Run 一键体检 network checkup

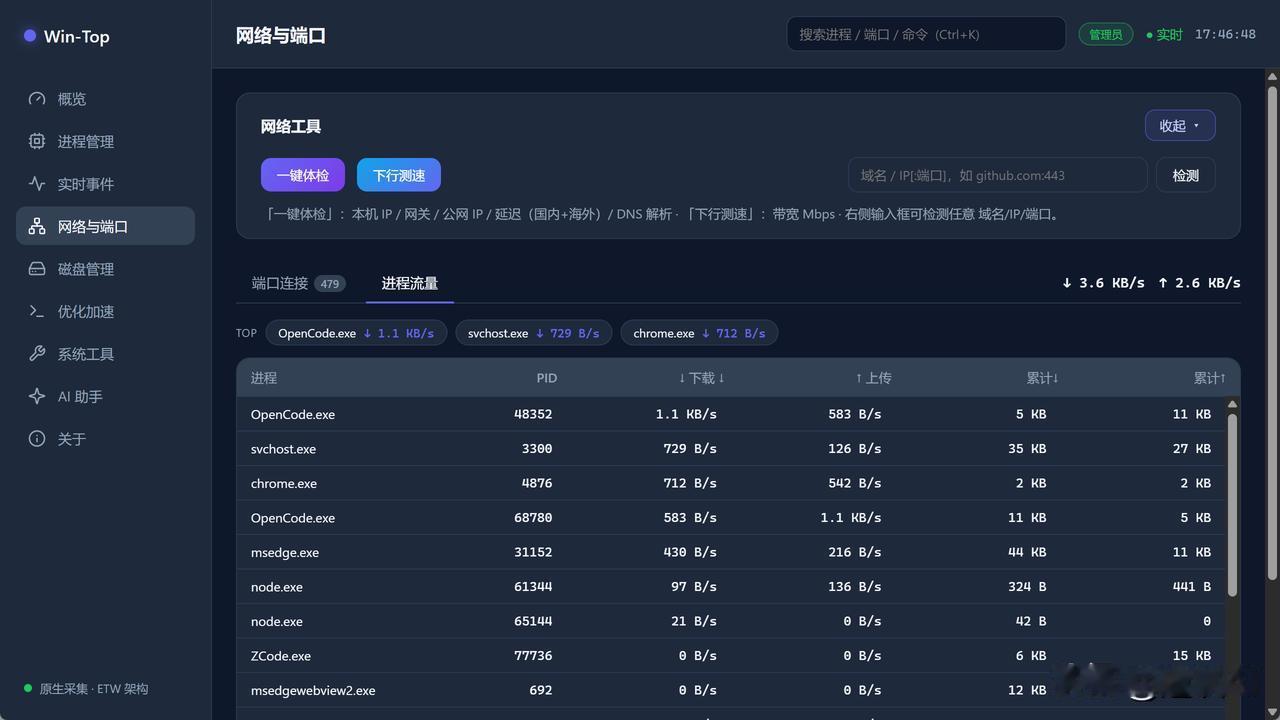(303, 175)
